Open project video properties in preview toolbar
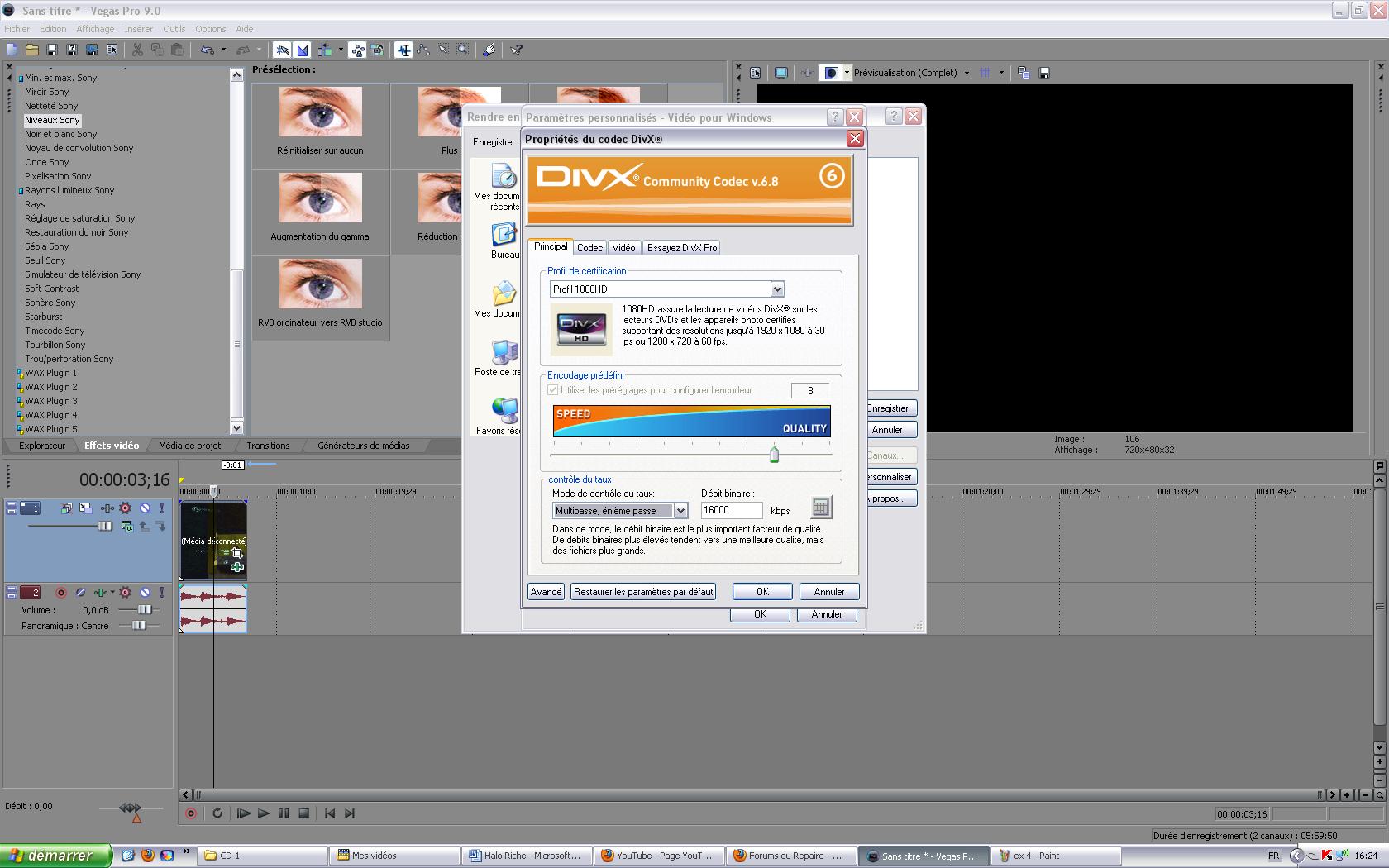 [x=756, y=73]
